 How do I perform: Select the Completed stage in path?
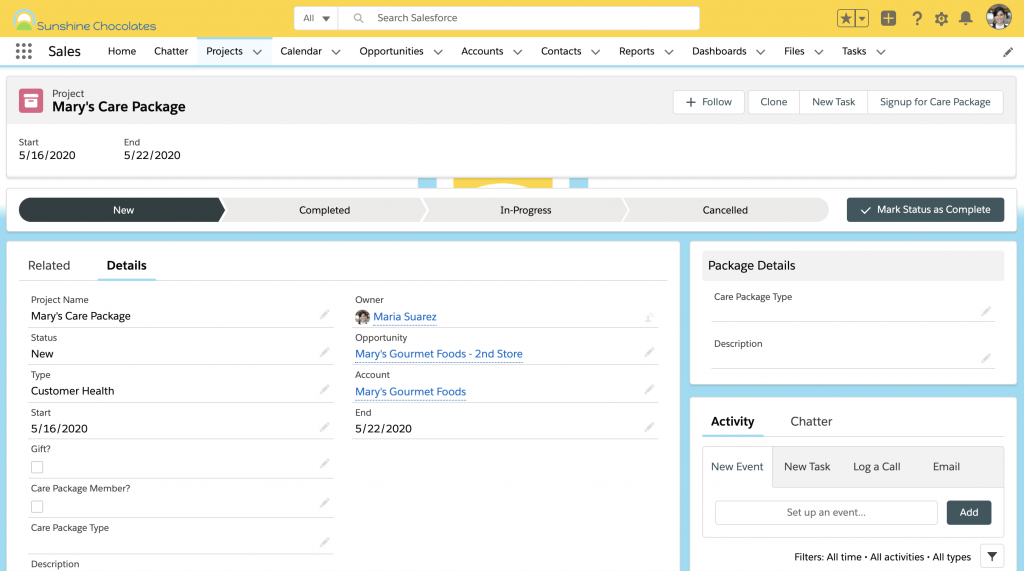(325, 210)
